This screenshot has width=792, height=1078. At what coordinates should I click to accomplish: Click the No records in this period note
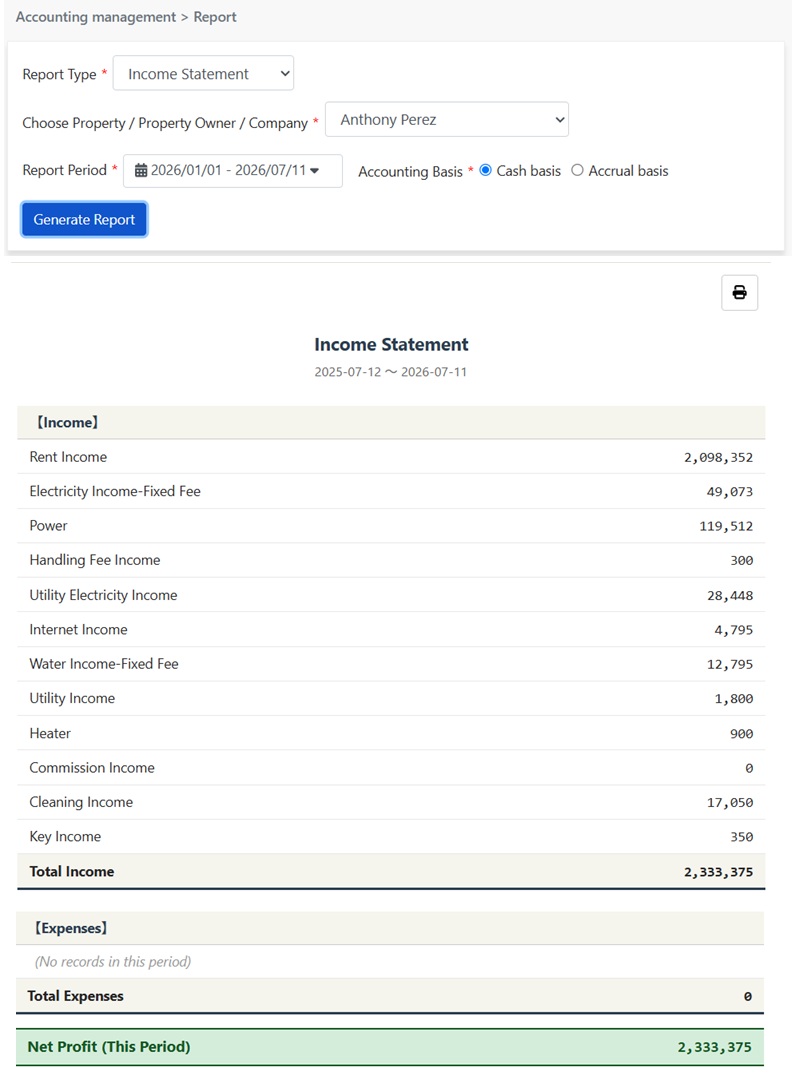point(113,962)
